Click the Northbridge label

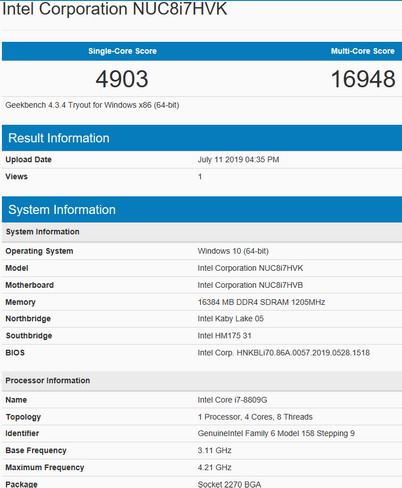(28, 319)
